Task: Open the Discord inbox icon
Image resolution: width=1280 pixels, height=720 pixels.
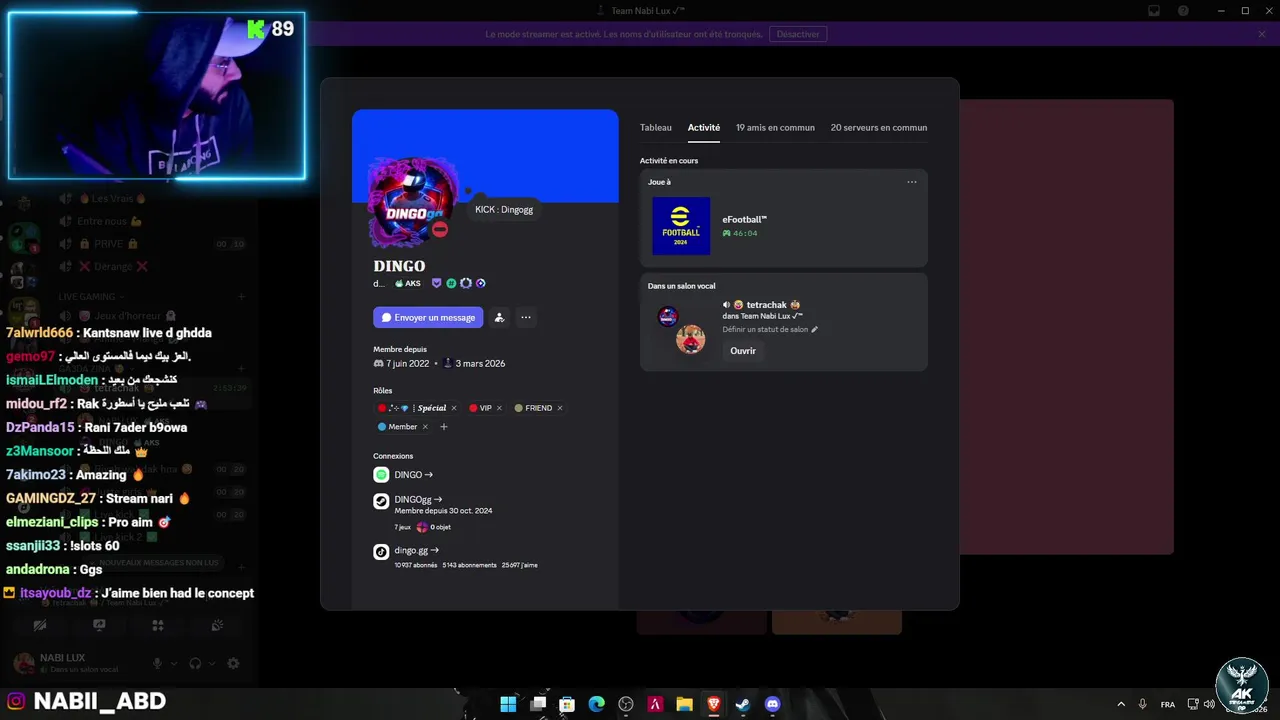Action: coord(1154,11)
